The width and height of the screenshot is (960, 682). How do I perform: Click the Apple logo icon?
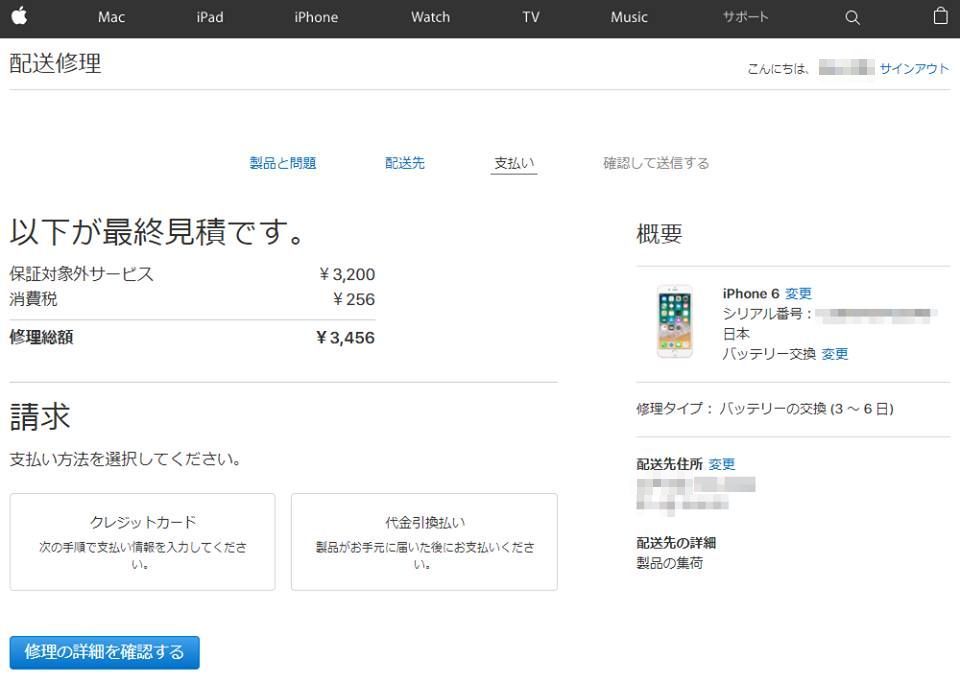tap(20, 17)
